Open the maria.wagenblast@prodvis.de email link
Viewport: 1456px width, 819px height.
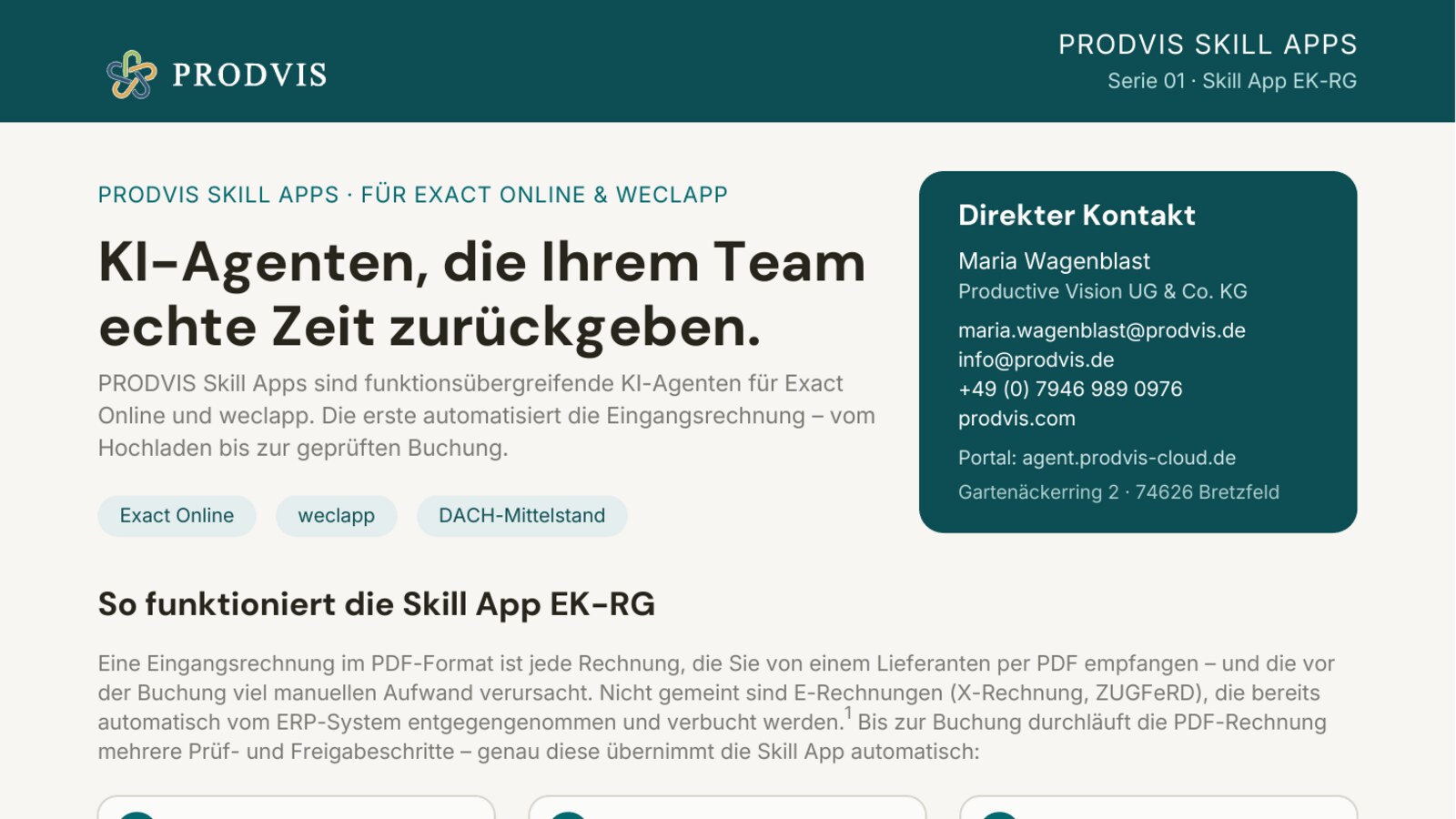coord(1102,330)
